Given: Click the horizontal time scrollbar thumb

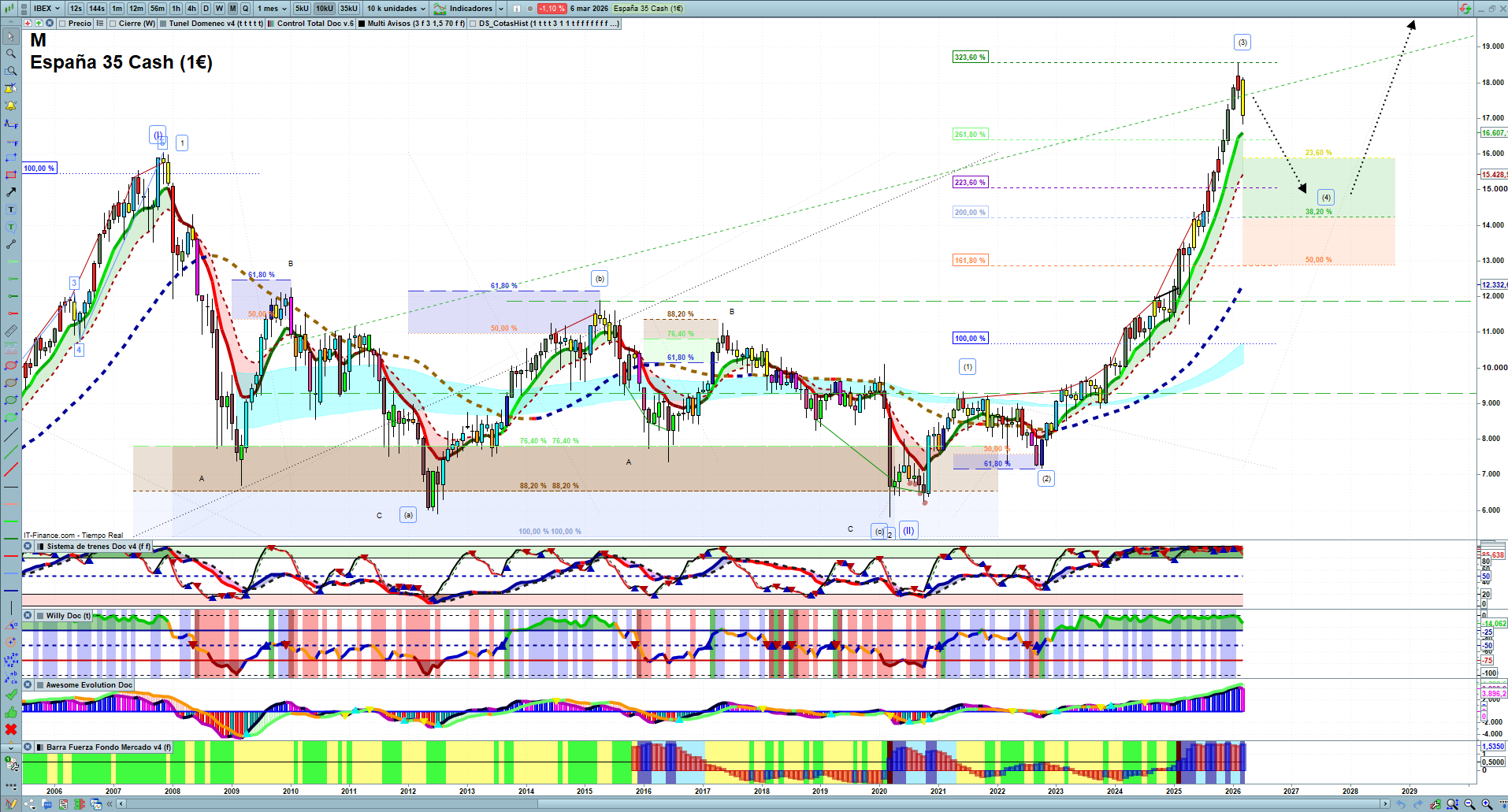Looking at the screenshot, I should (958, 804).
